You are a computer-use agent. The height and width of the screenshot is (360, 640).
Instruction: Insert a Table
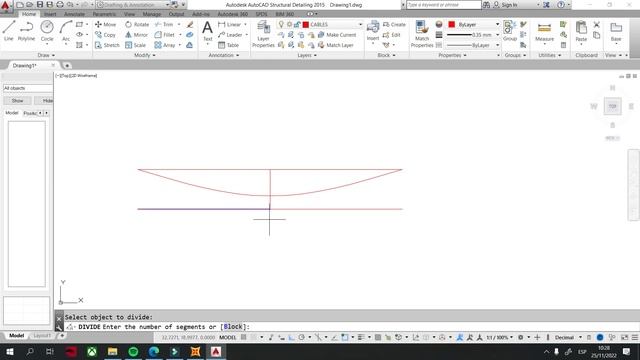coord(229,45)
